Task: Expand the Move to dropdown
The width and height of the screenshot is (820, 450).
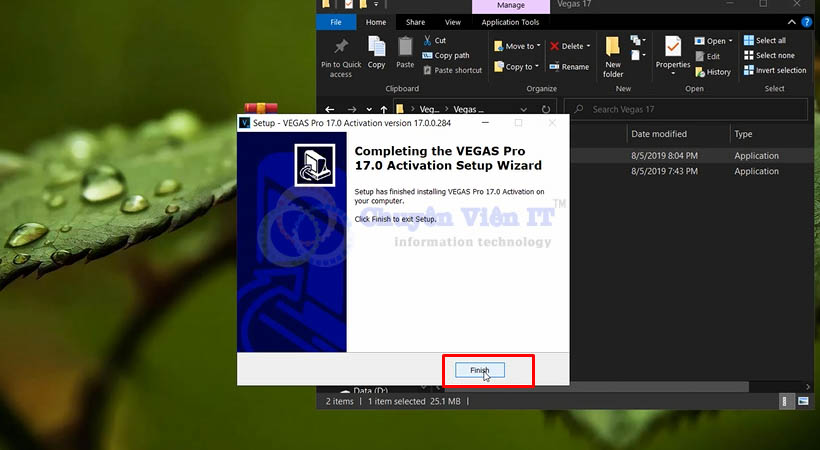Action: point(538,46)
